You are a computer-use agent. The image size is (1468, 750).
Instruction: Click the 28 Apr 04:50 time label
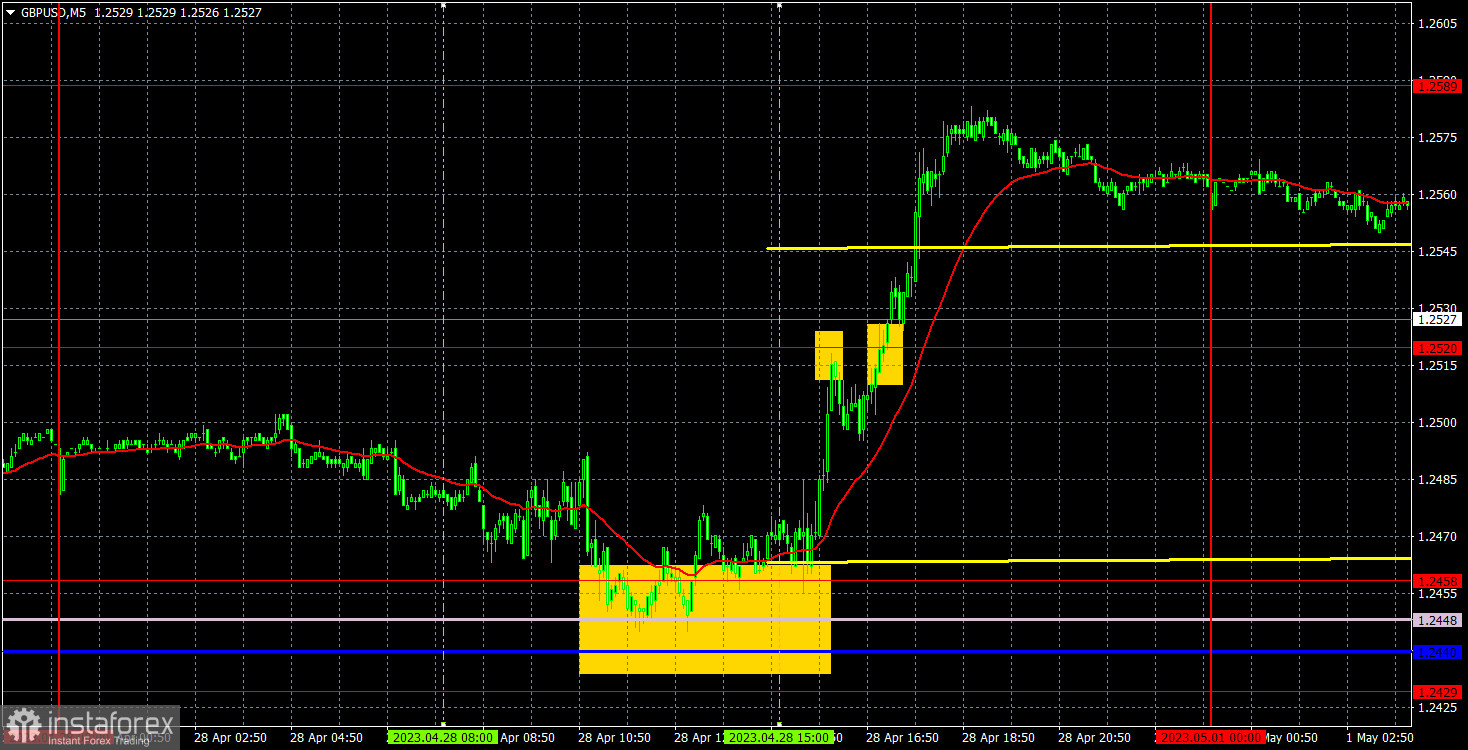[x=326, y=737]
